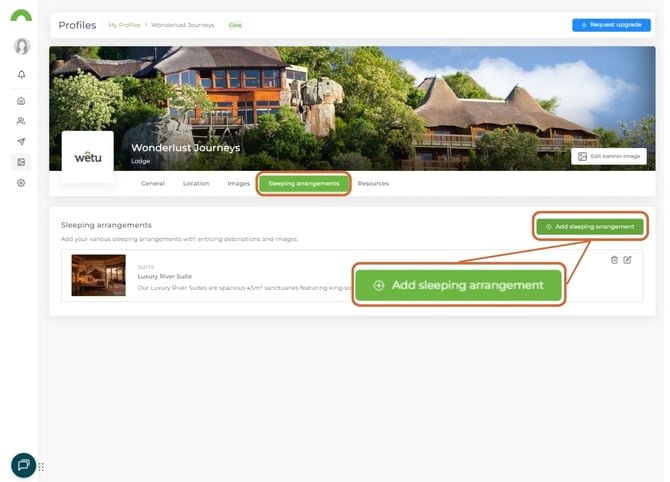The width and height of the screenshot is (670, 482).
Task: Click the Request upgrade button
Action: coord(610,25)
